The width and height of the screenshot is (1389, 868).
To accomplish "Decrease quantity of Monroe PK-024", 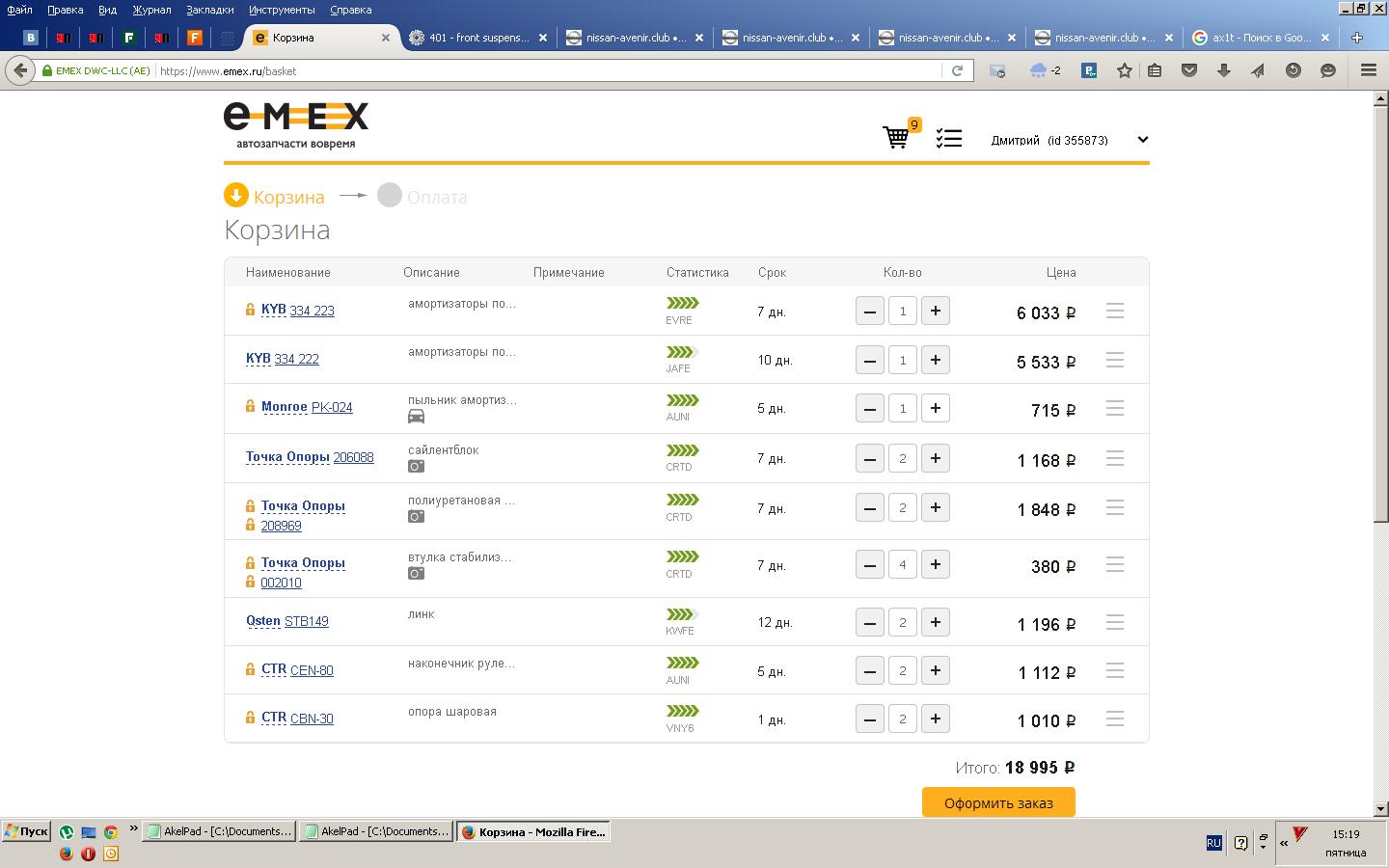I will (x=870, y=408).
